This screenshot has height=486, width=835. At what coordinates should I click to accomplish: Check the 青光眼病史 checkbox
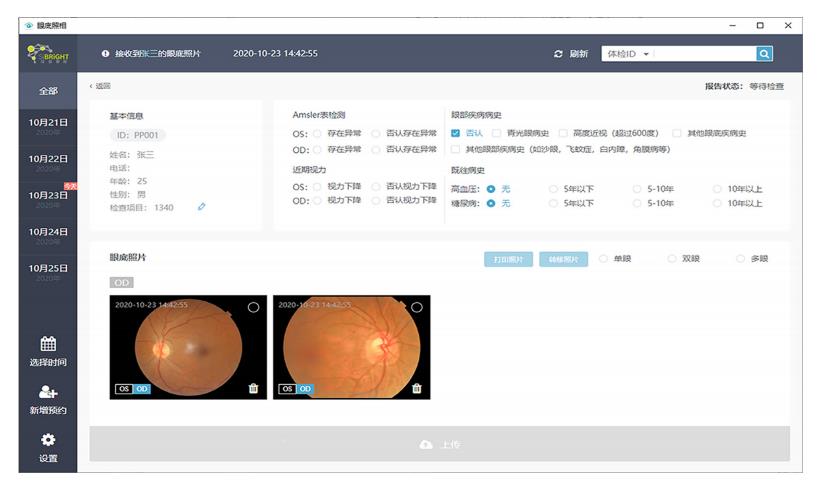498,133
